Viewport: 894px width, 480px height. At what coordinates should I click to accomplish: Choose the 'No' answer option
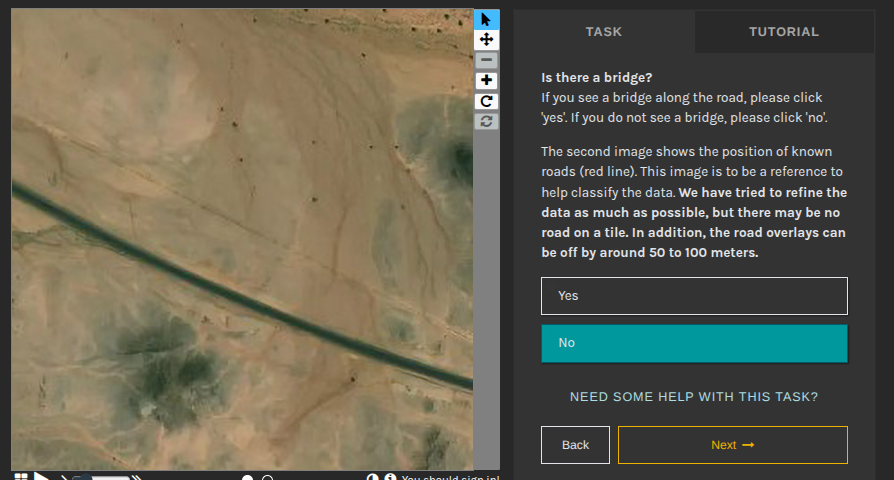point(694,343)
